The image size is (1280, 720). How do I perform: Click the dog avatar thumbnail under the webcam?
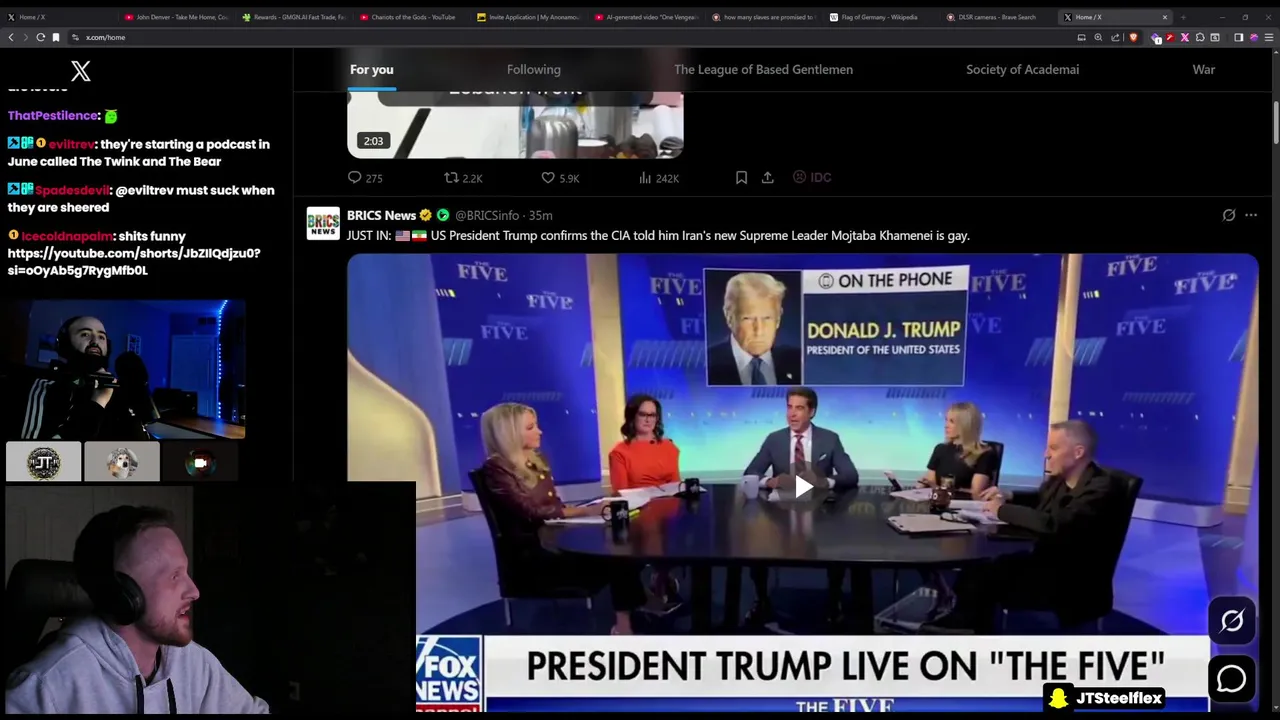click(x=122, y=462)
